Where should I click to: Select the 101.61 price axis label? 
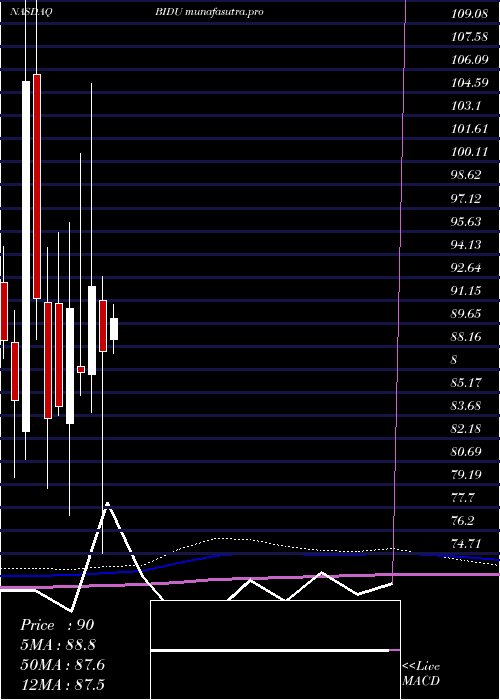(469, 129)
